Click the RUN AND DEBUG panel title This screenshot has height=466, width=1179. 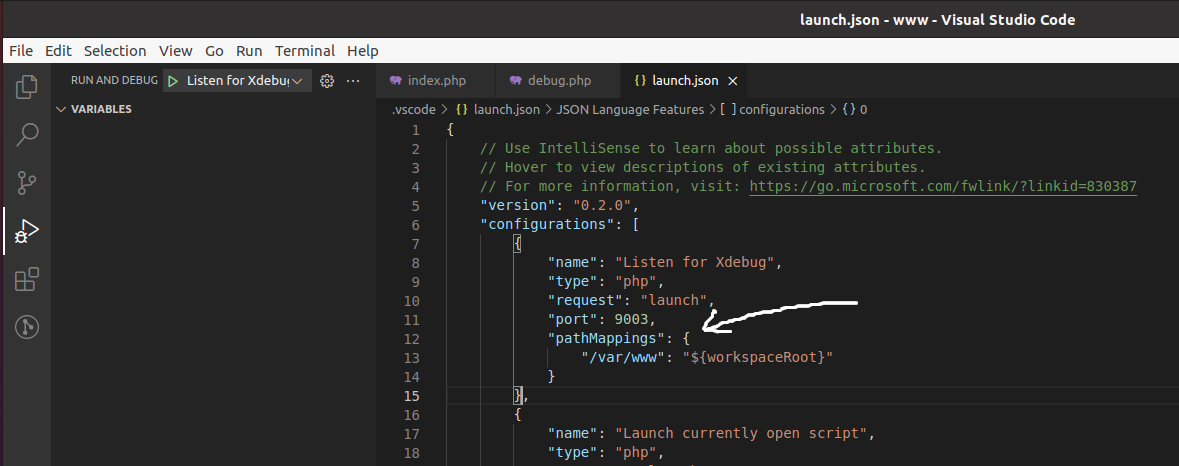114,80
